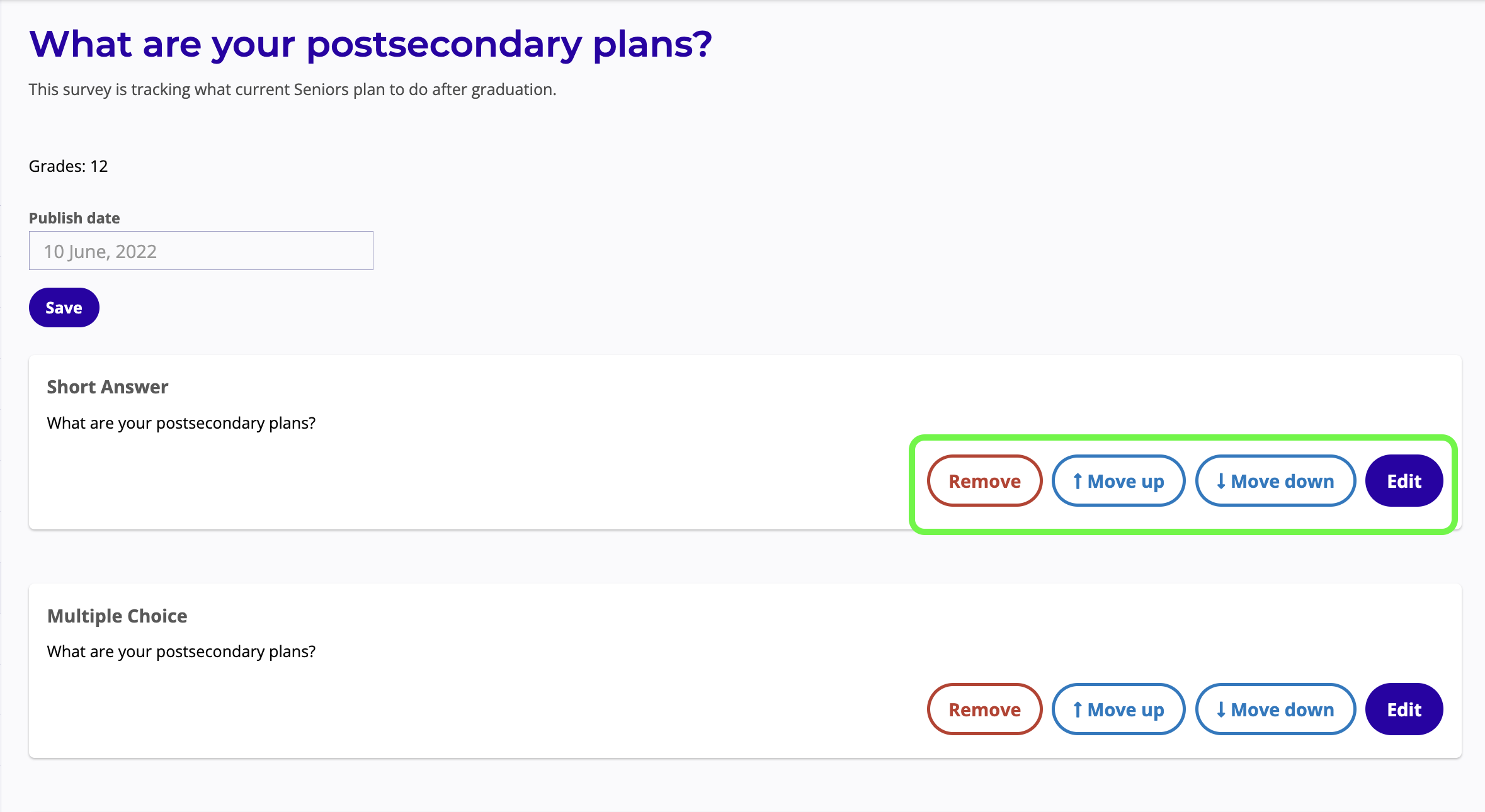
Task: Click the Short Answer question text
Action: [x=181, y=423]
